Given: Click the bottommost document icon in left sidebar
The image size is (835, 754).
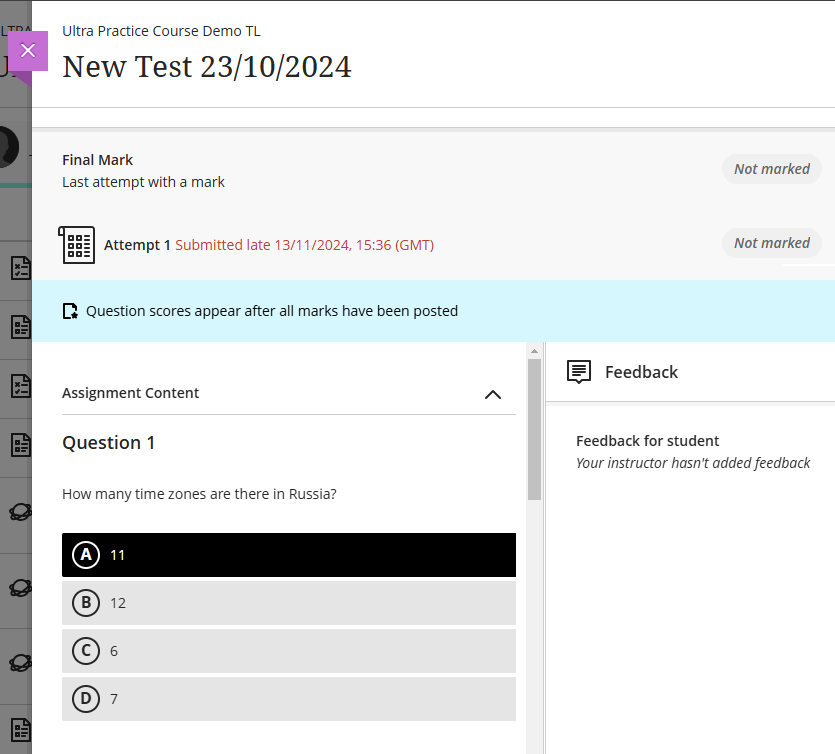Looking at the screenshot, I should [x=19, y=728].
